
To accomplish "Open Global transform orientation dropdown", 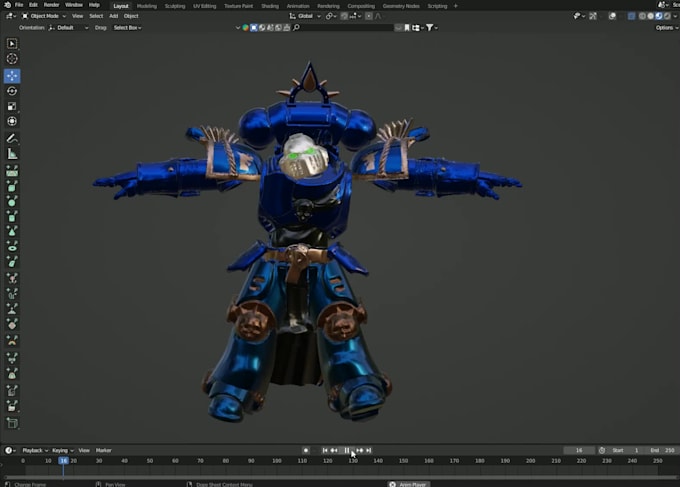I will tap(305, 16).
